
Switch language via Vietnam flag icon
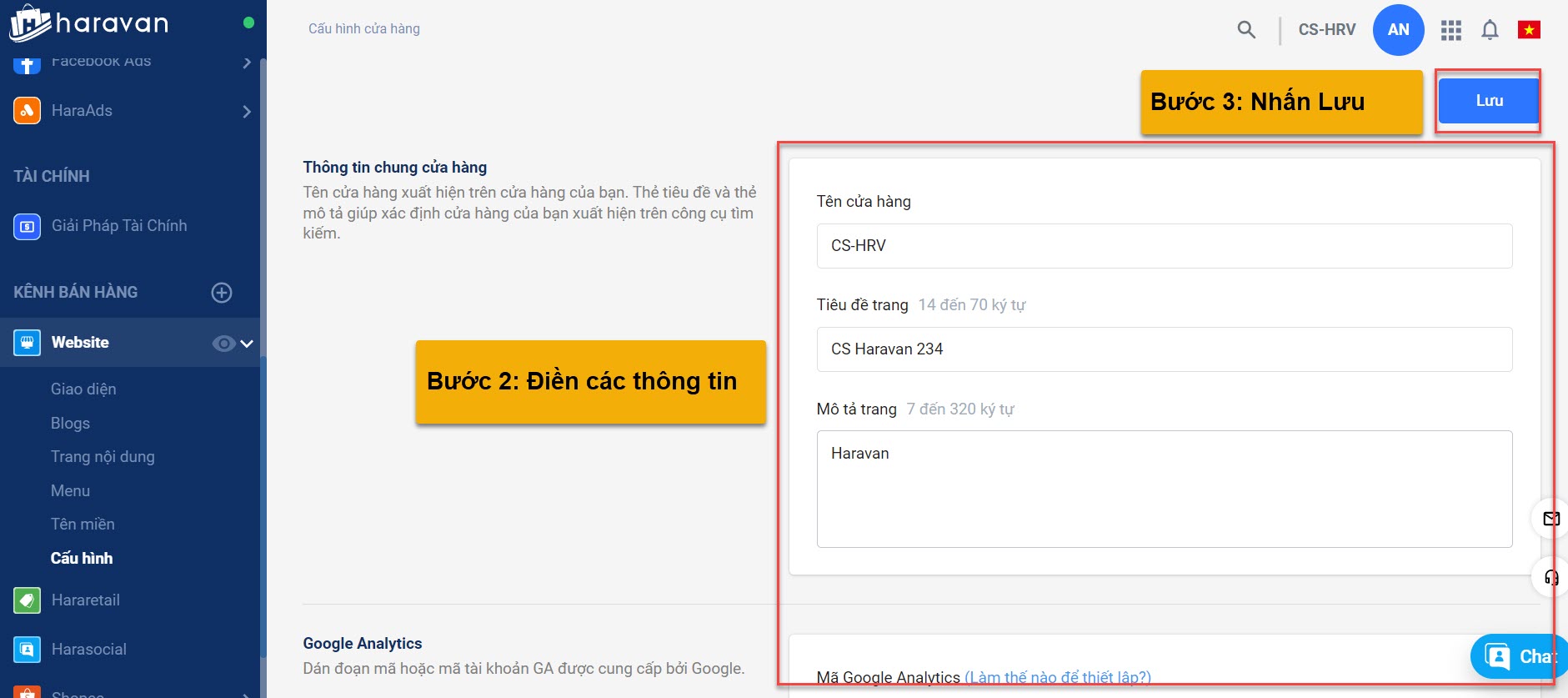pyautogui.click(x=1529, y=30)
